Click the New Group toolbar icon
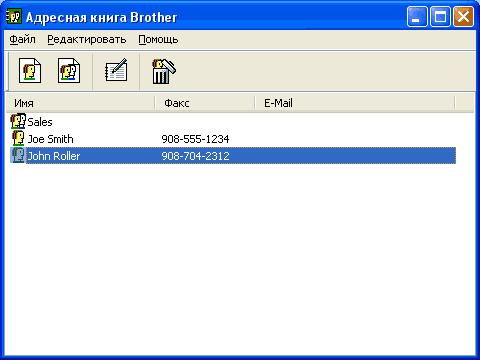480x360 pixels. [69, 71]
